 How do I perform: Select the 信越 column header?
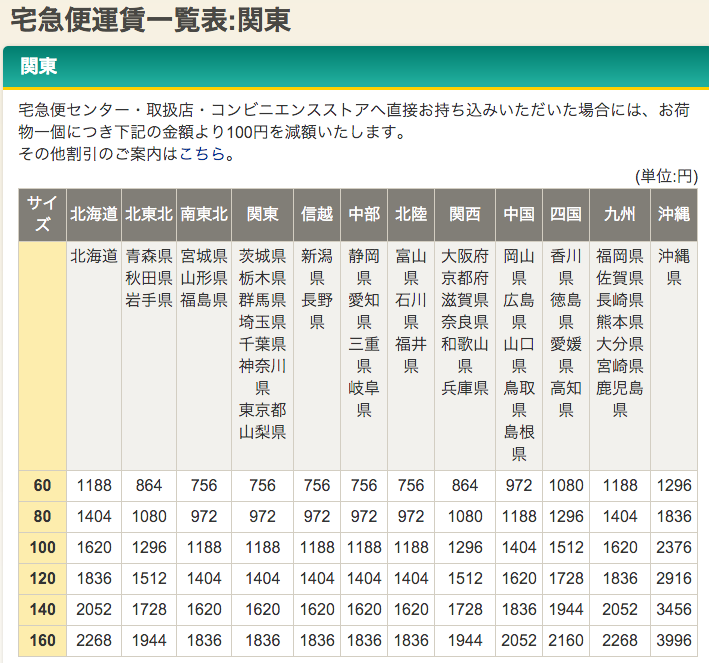coord(317,214)
